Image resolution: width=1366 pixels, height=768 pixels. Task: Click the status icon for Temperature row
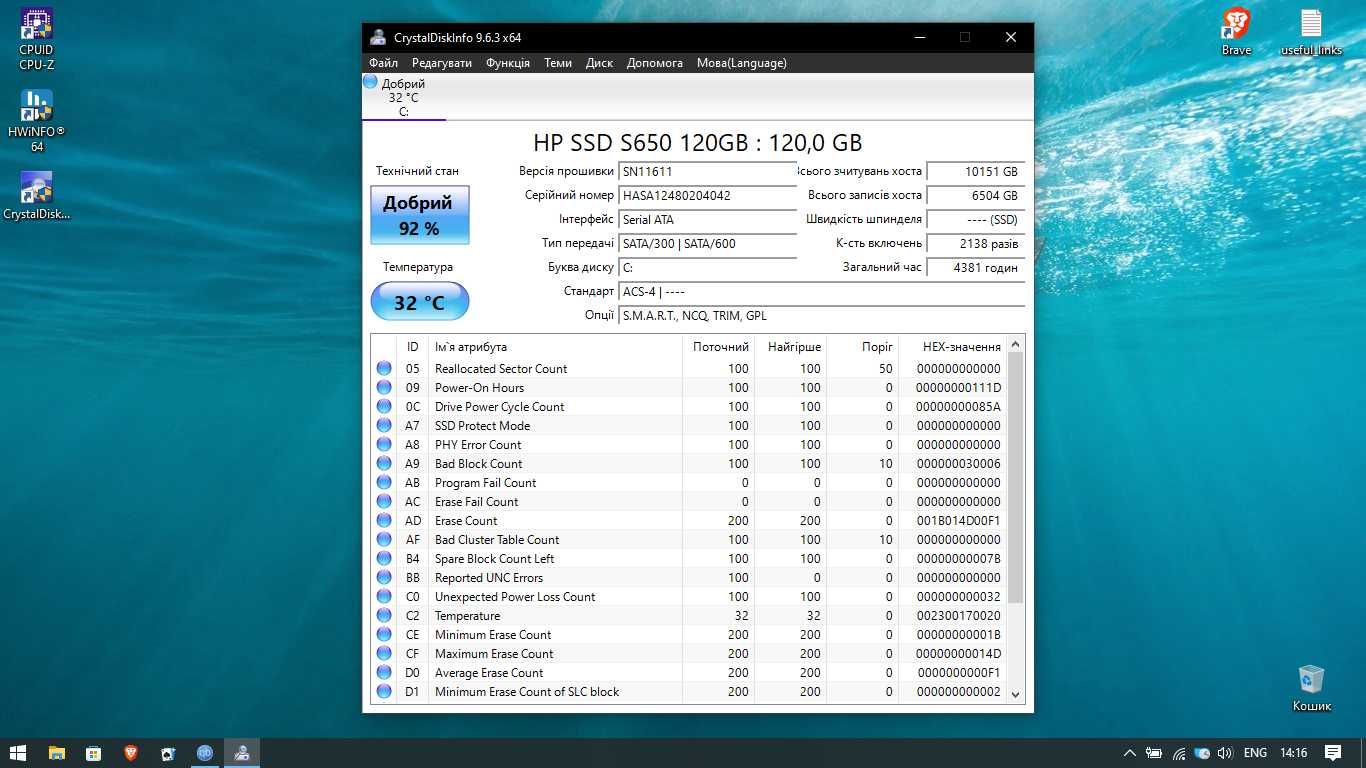coord(384,615)
